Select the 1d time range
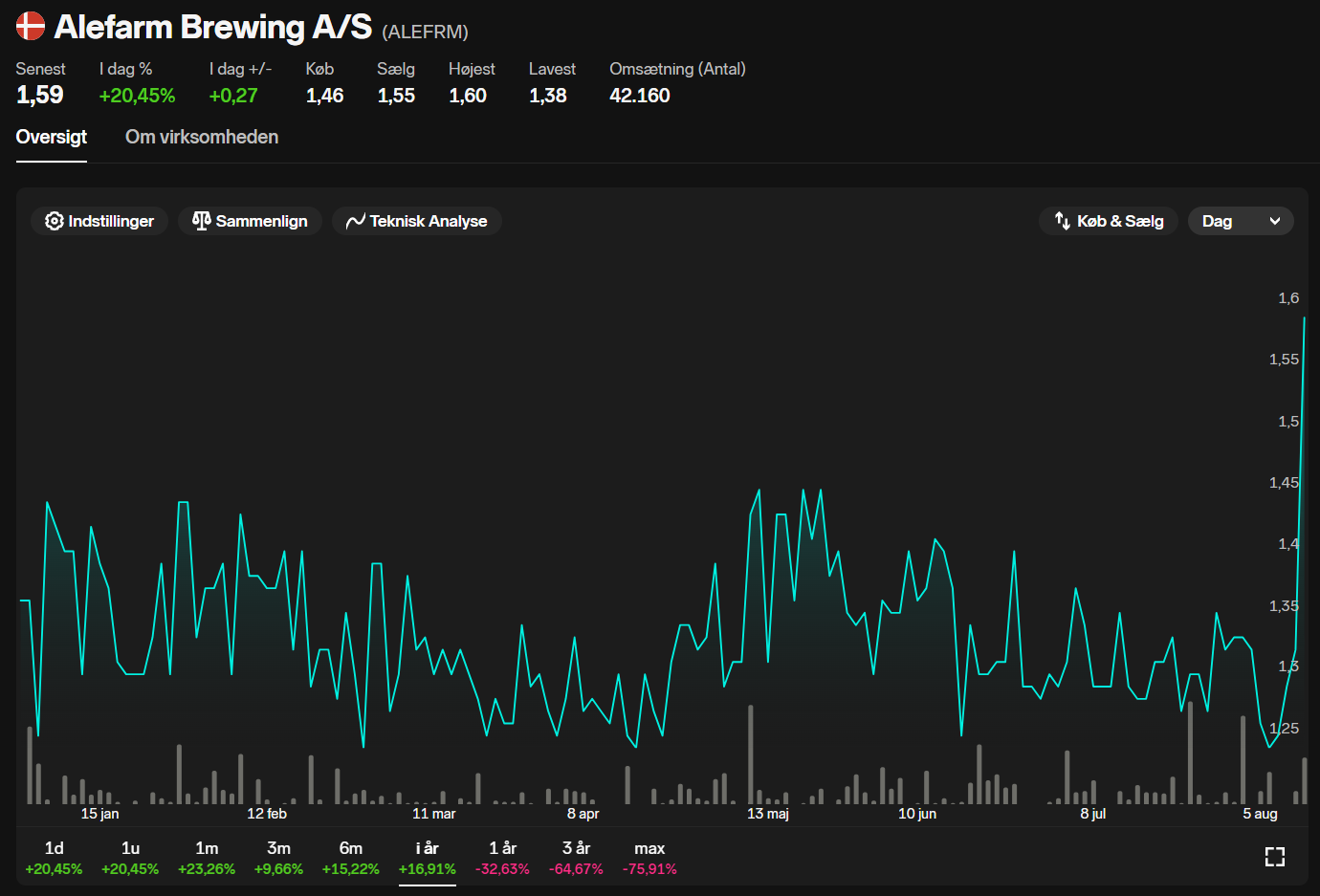 (54, 858)
